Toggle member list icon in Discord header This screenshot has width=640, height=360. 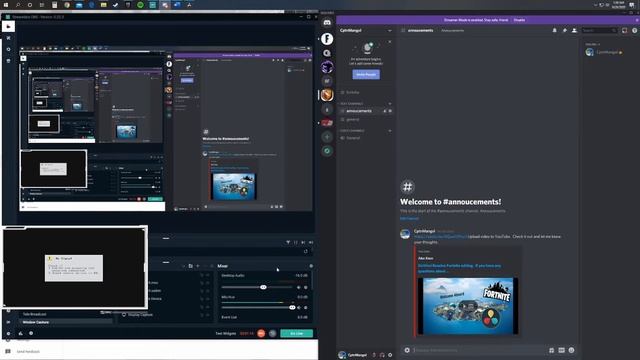pyautogui.click(x=574, y=30)
